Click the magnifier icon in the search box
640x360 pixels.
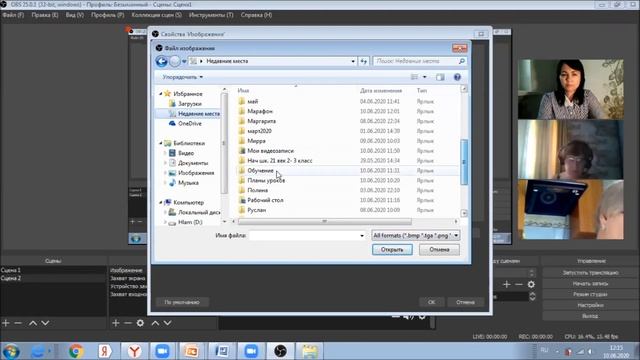[462, 61]
